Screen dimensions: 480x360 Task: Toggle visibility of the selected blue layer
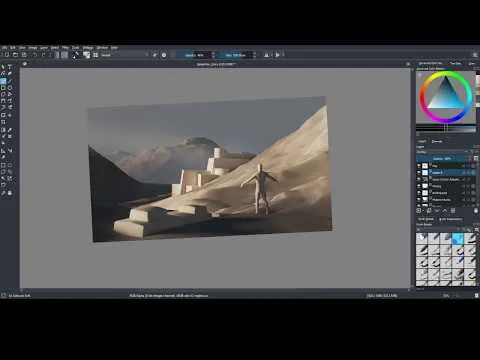pos(419,172)
